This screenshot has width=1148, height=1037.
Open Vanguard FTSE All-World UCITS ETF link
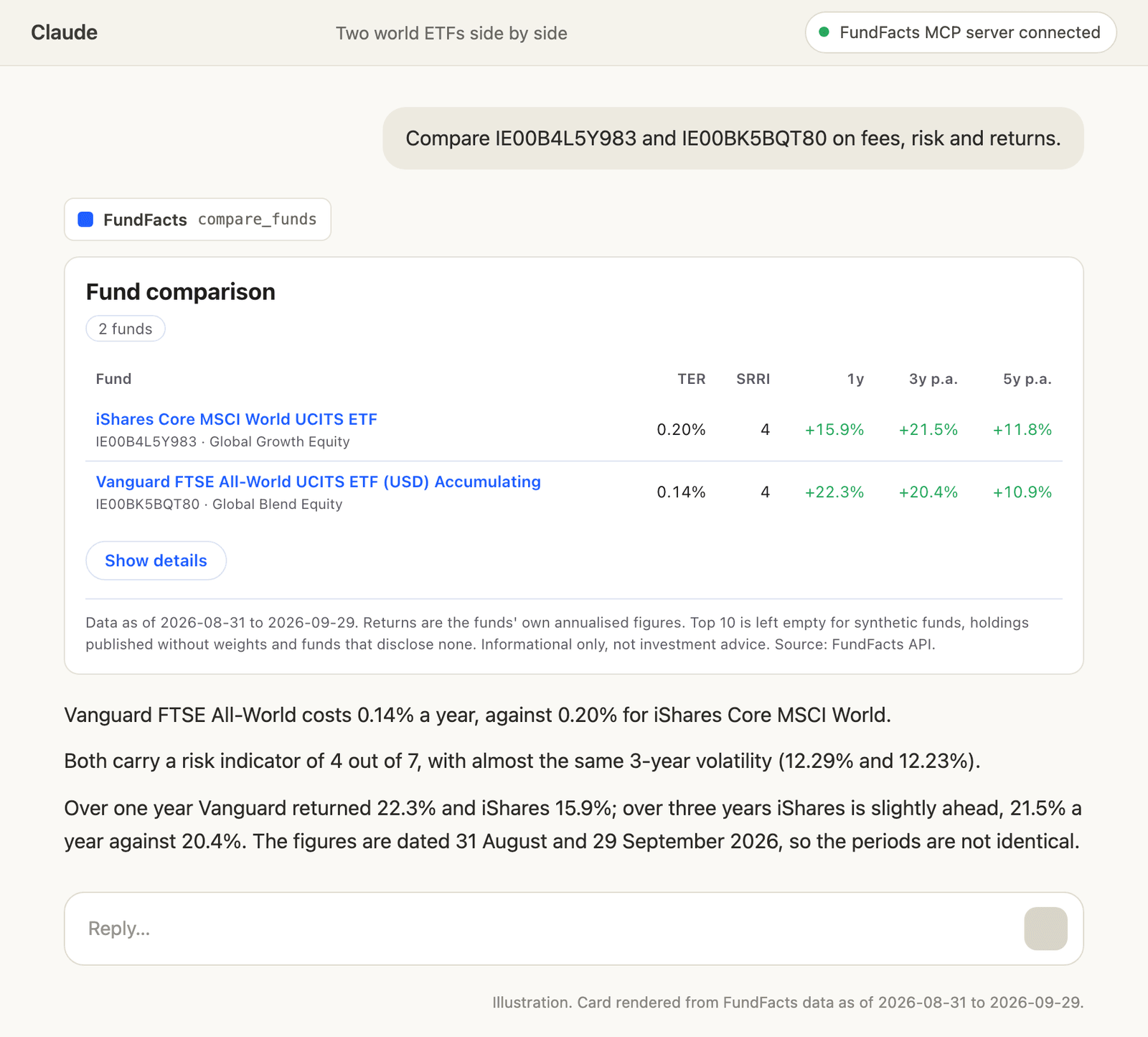tap(319, 482)
